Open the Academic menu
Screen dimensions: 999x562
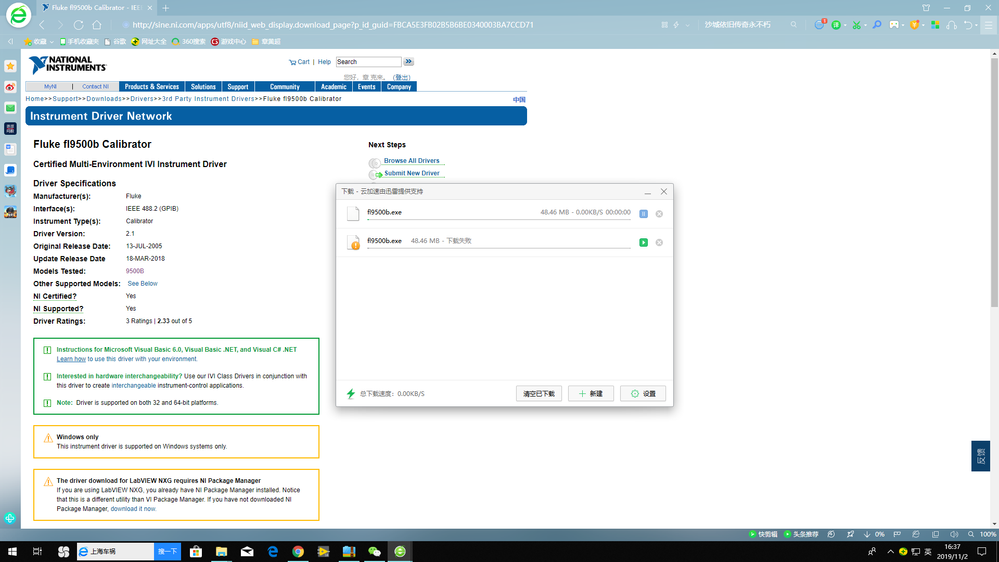tap(333, 87)
